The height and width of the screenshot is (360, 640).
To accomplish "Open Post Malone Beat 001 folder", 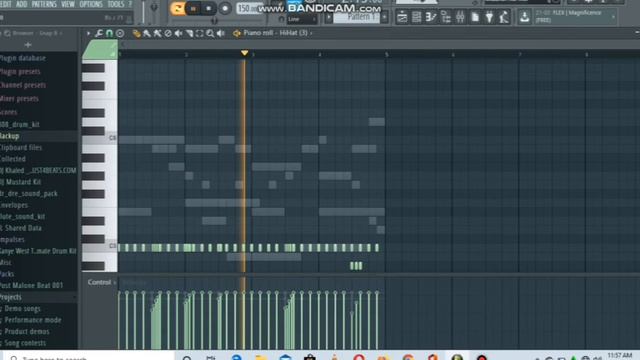I will click(31, 285).
